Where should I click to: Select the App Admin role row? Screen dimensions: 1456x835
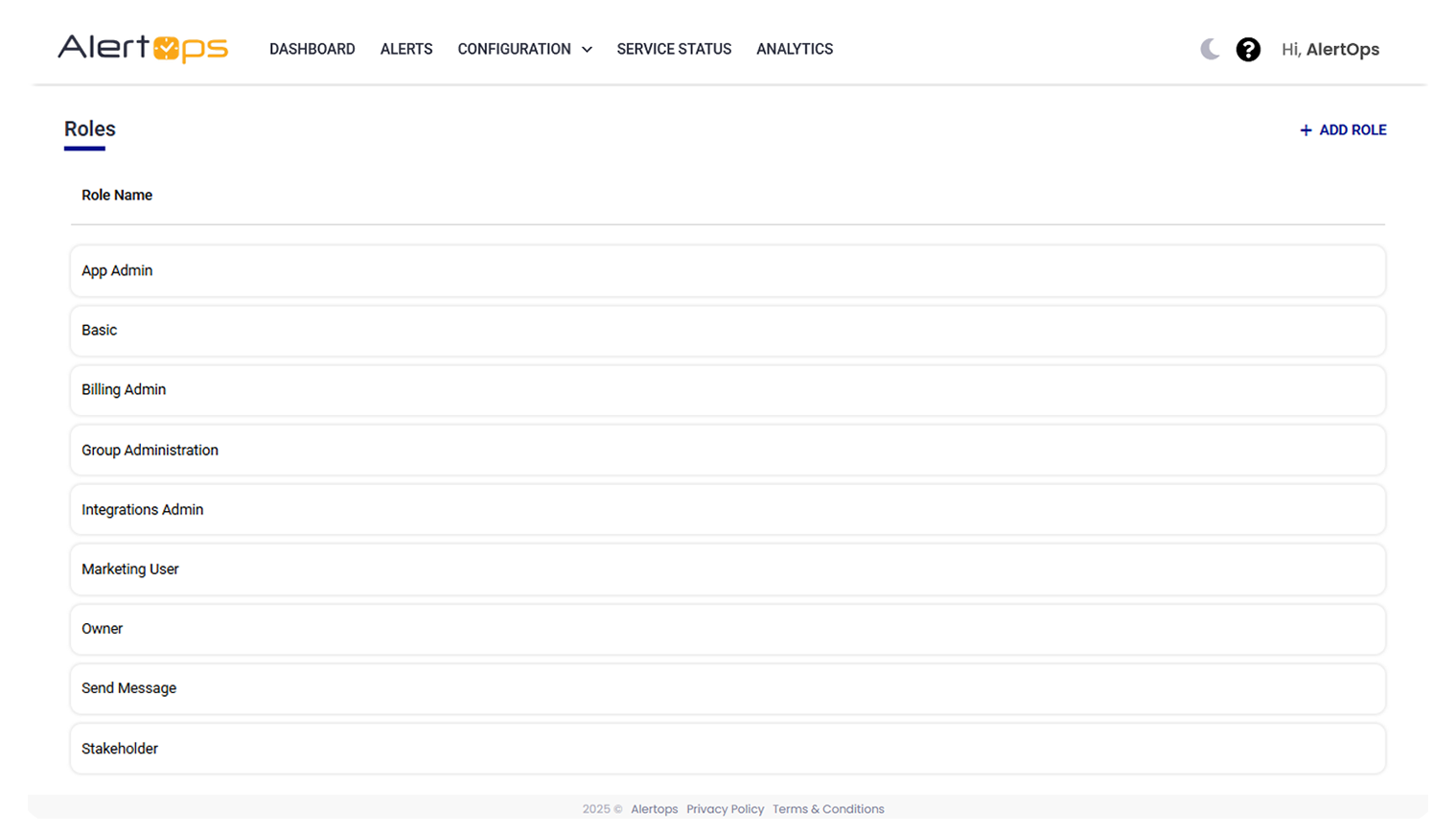click(728, 271)
